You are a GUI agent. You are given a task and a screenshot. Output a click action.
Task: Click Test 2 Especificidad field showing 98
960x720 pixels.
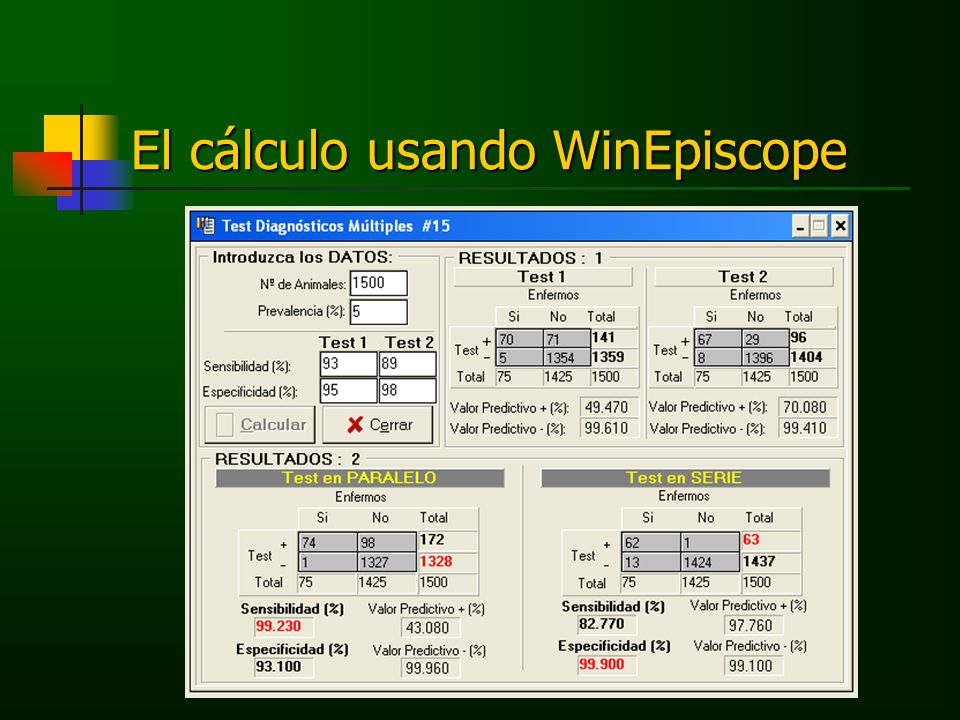(x=408, y=391)
